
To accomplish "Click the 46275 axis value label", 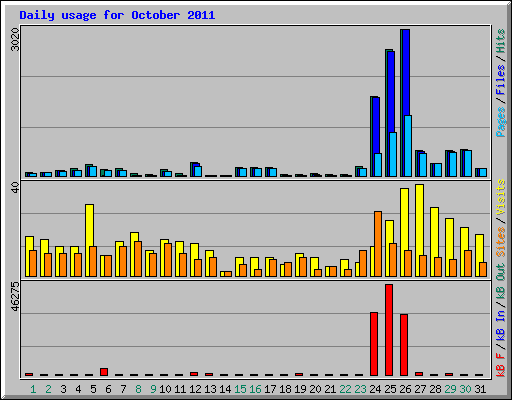I will tap(15, 296).
